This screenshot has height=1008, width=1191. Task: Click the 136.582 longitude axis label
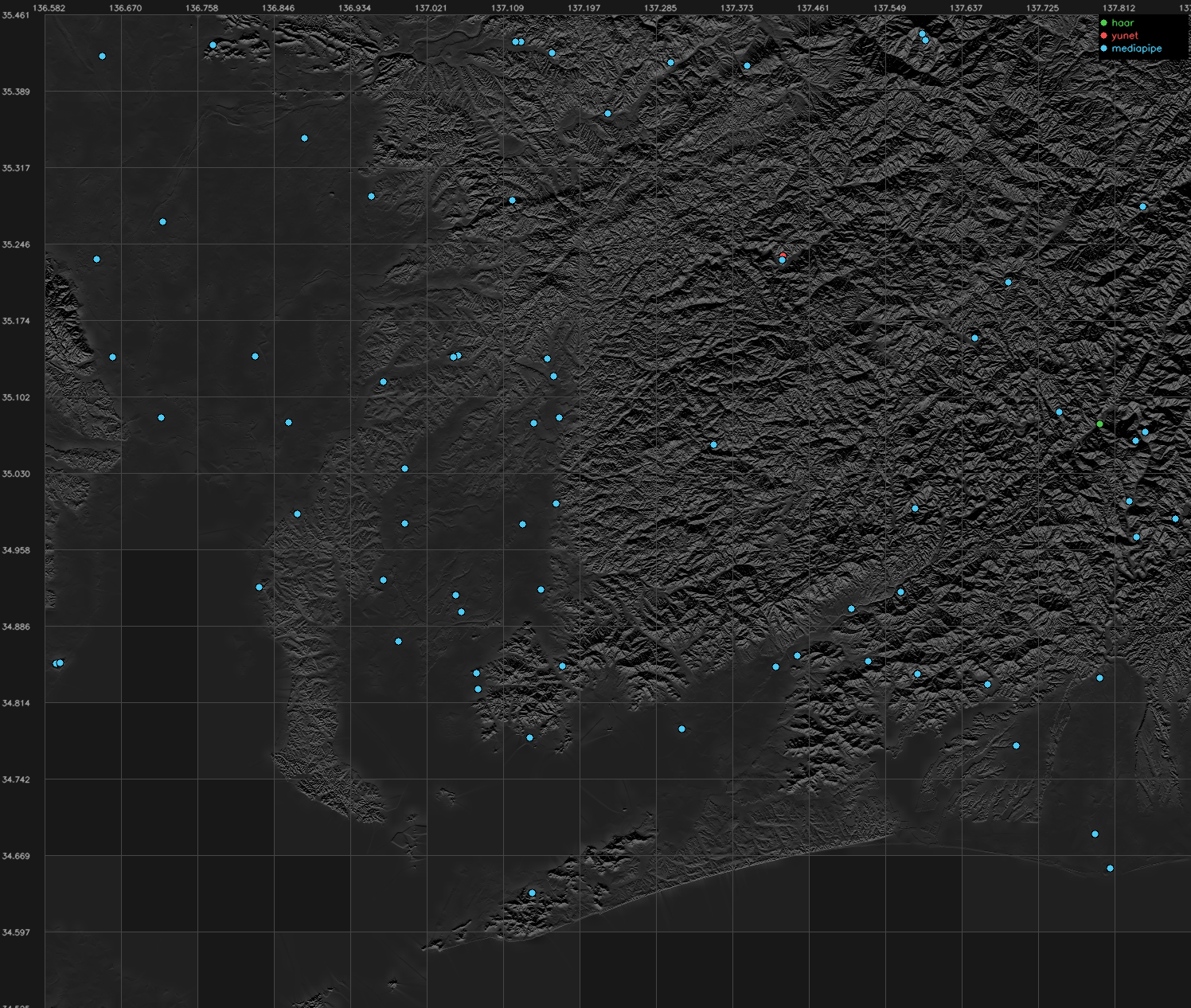point(49,8)
